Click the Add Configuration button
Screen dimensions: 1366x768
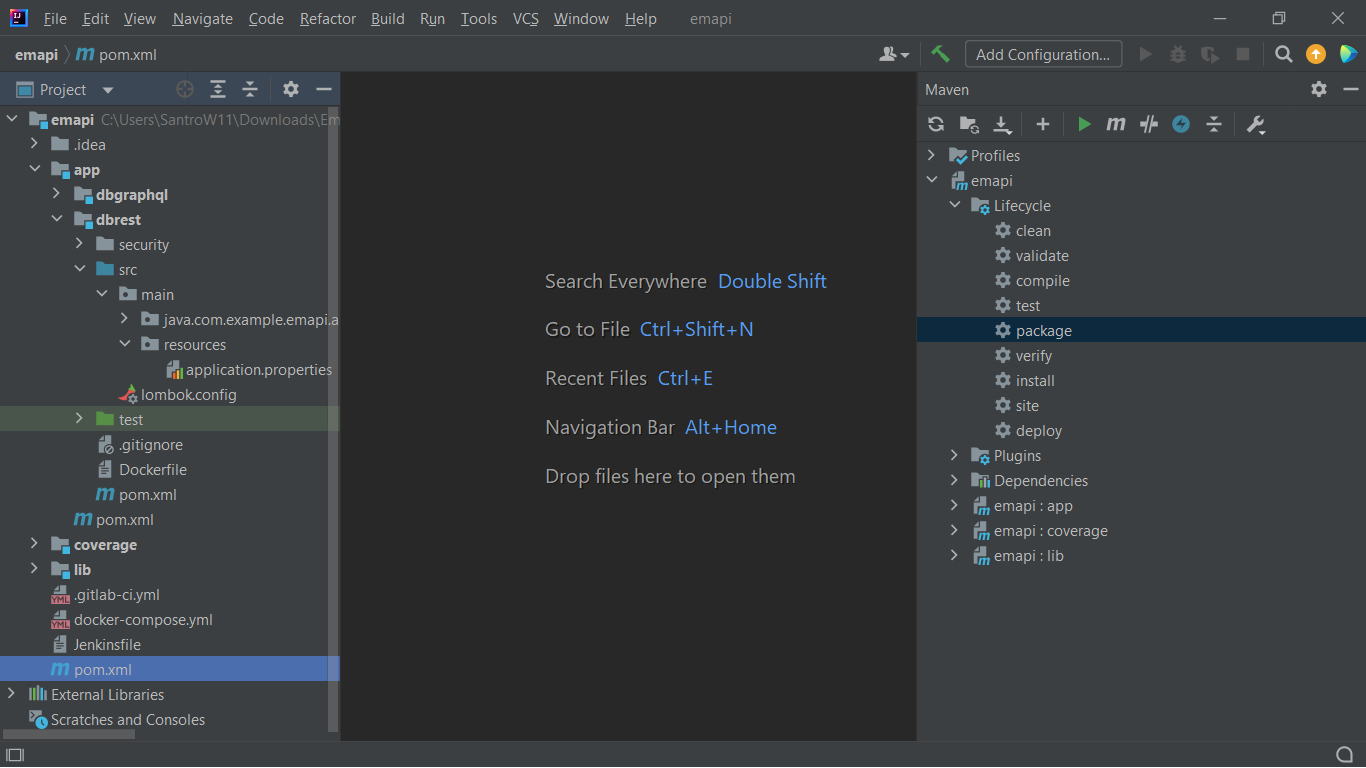[1043, 54]
